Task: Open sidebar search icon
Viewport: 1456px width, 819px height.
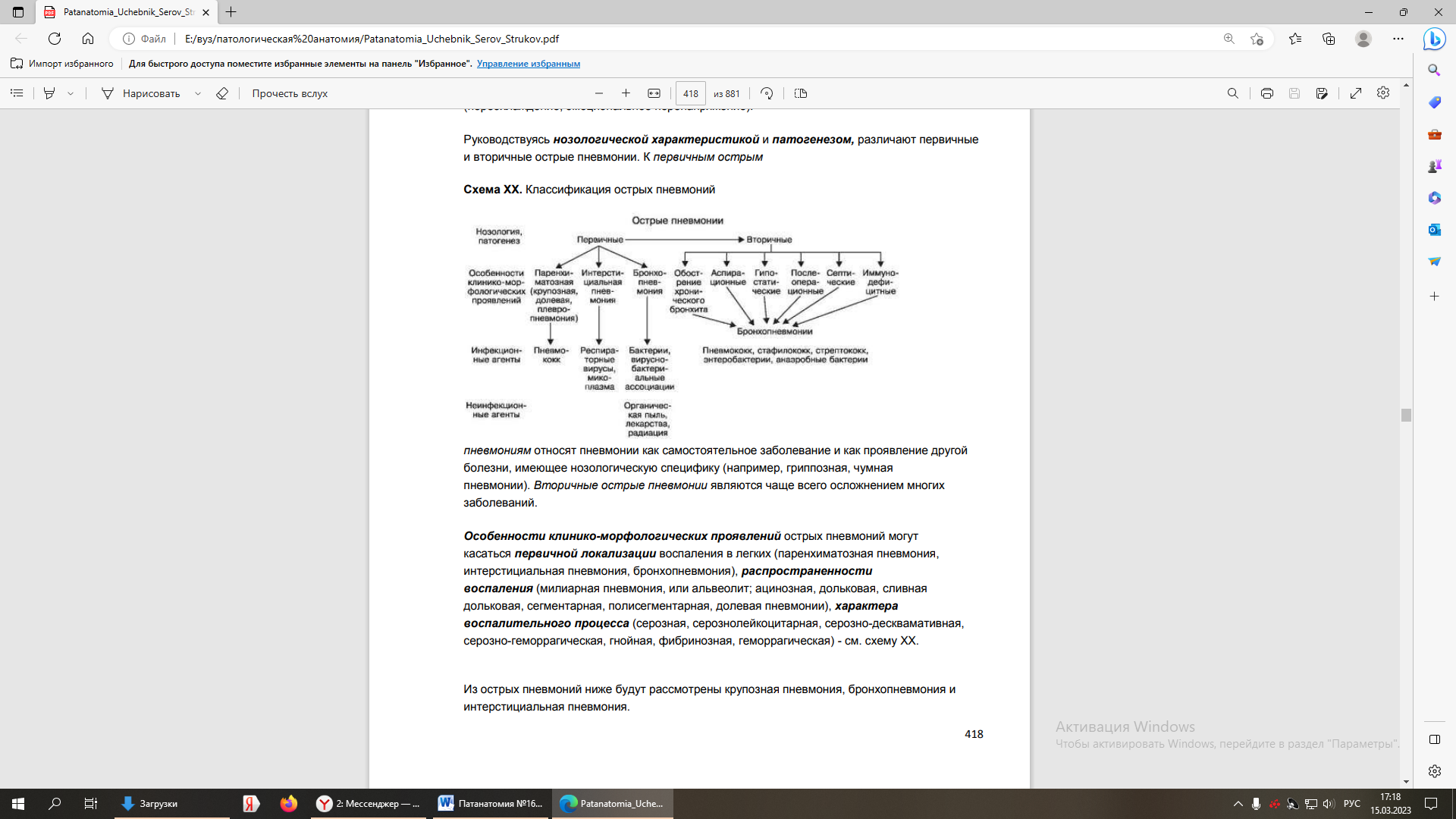Action: tap(1434, 70)
